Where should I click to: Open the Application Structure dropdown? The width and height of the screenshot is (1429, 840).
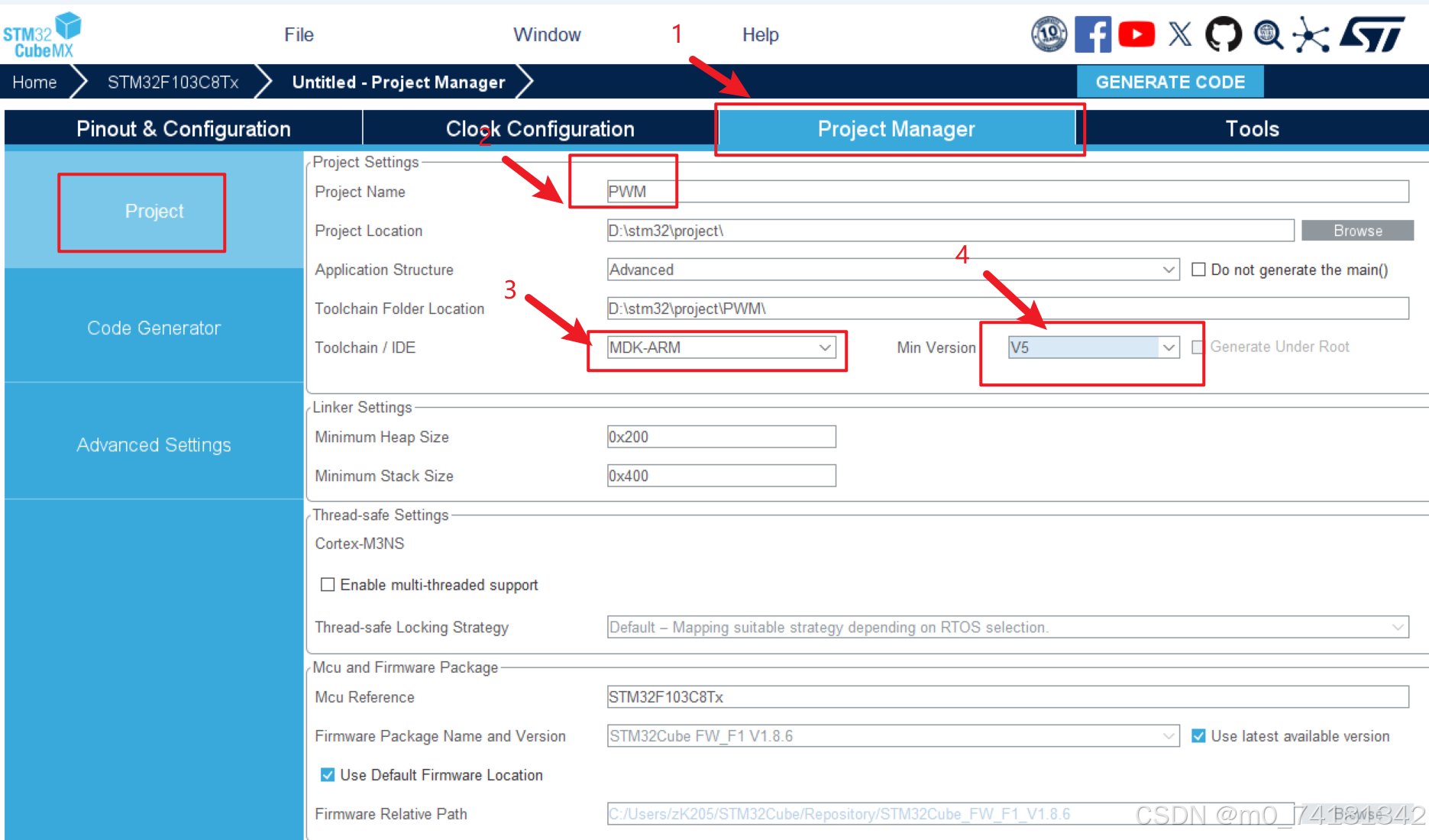click(893, 270)
